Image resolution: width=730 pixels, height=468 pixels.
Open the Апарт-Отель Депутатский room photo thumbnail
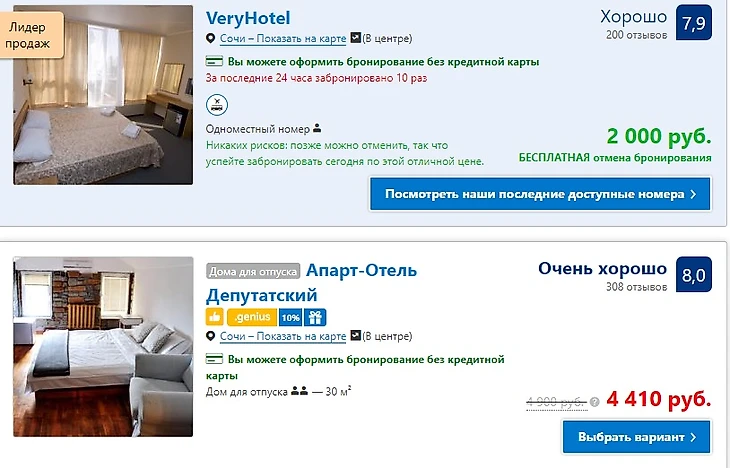(x=103, y=346)
